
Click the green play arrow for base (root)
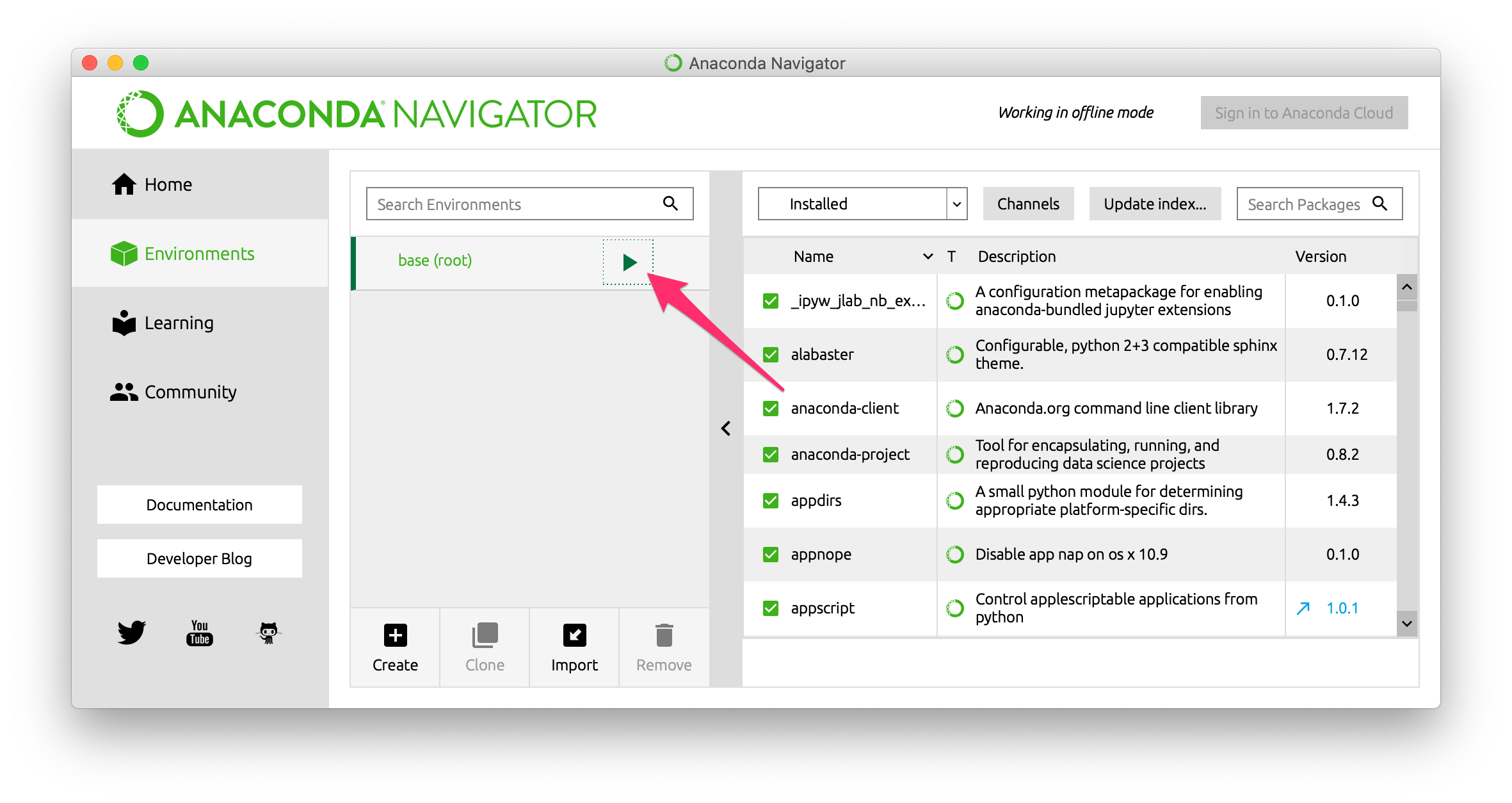coord(629,262)
